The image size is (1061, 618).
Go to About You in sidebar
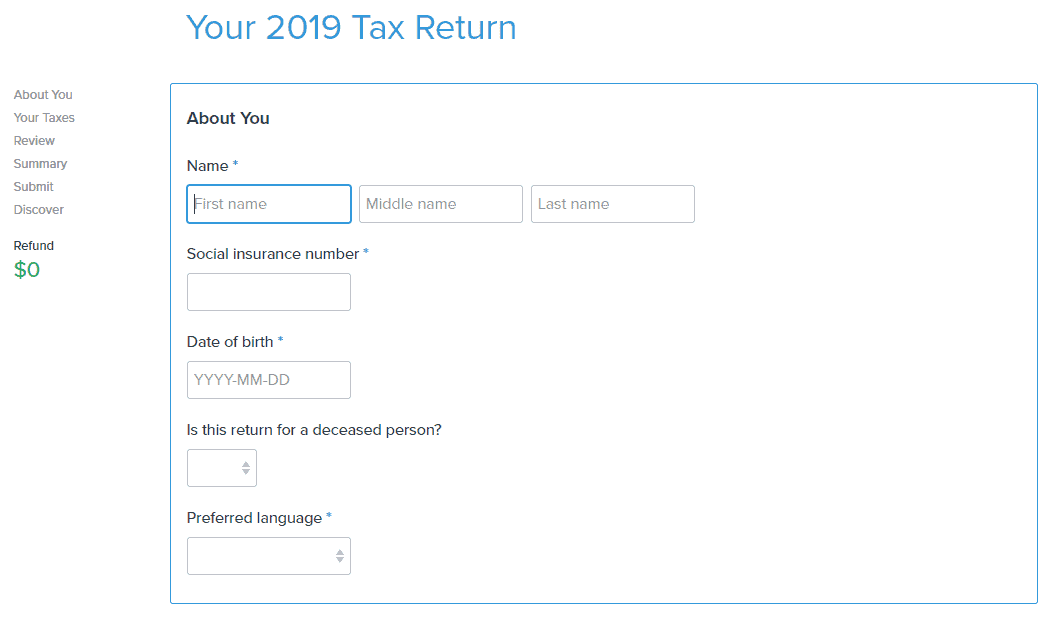(43, 95)
